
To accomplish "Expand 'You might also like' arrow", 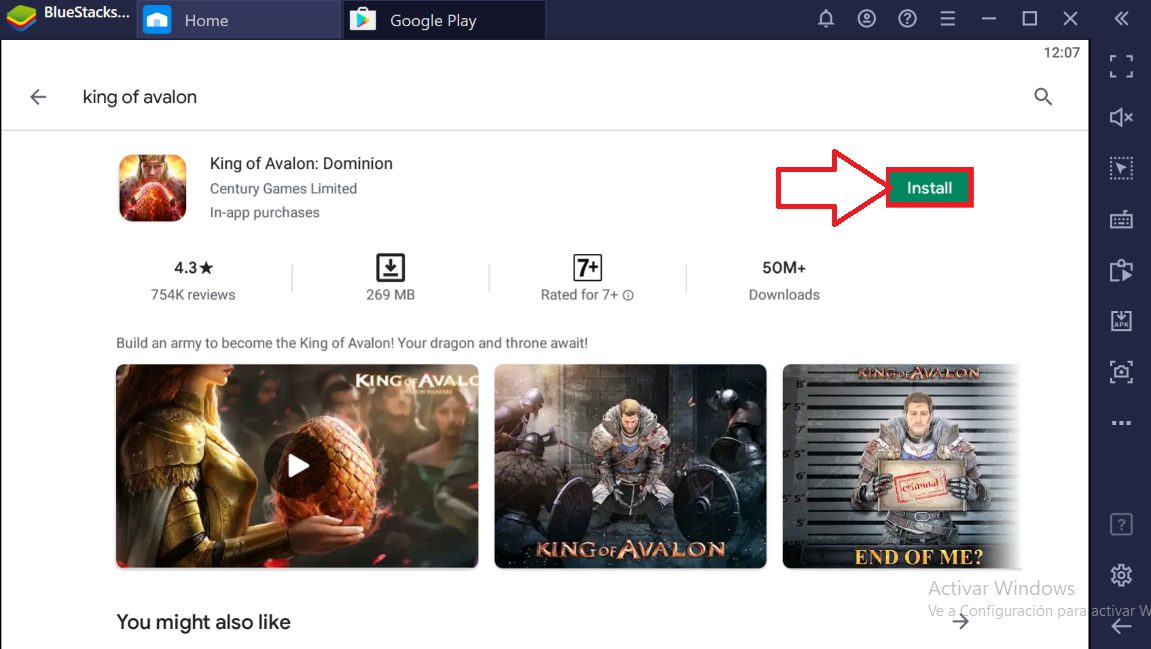I will point(960,622).
